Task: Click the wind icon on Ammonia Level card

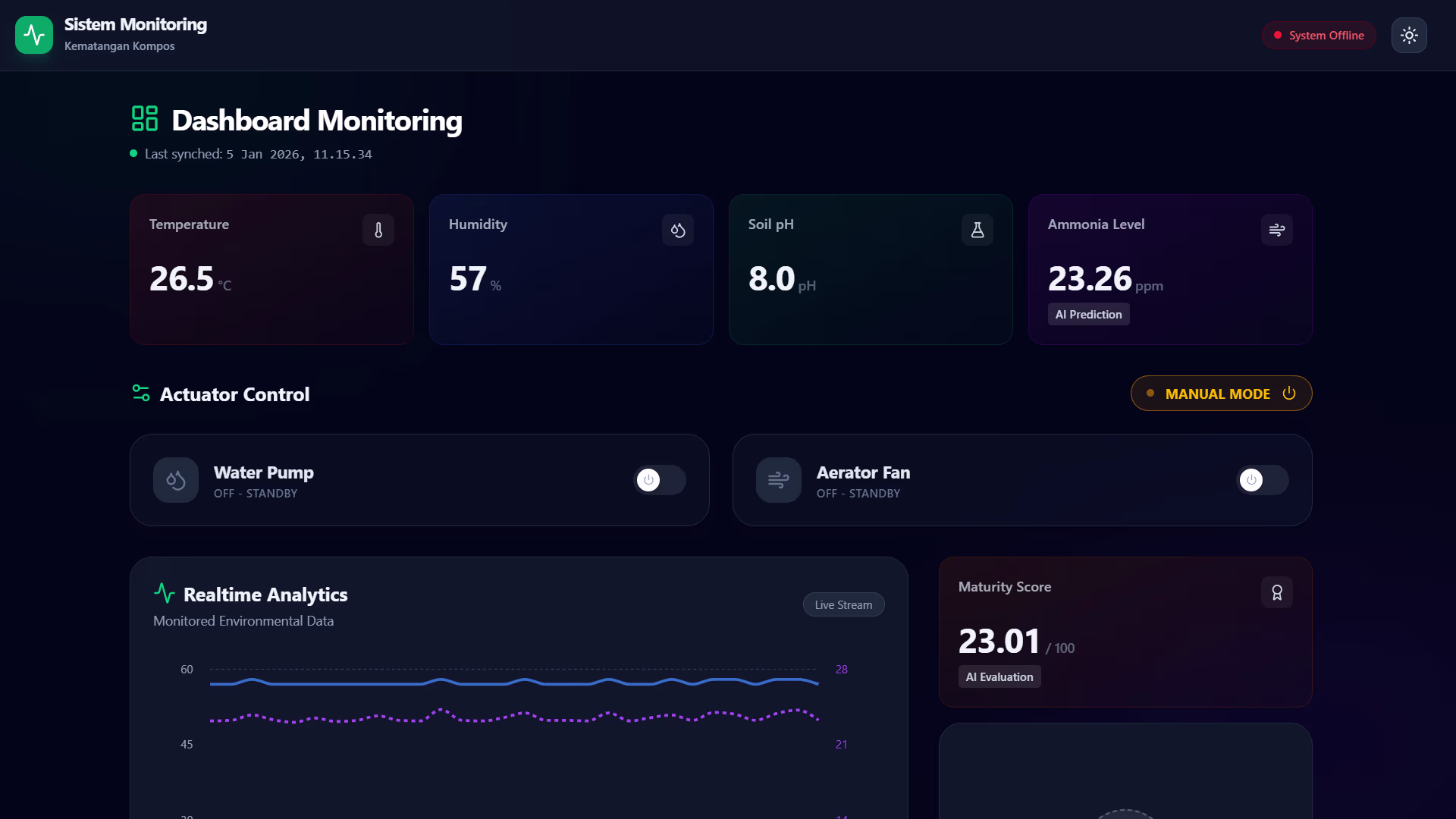Action: tap(1277, 230)
